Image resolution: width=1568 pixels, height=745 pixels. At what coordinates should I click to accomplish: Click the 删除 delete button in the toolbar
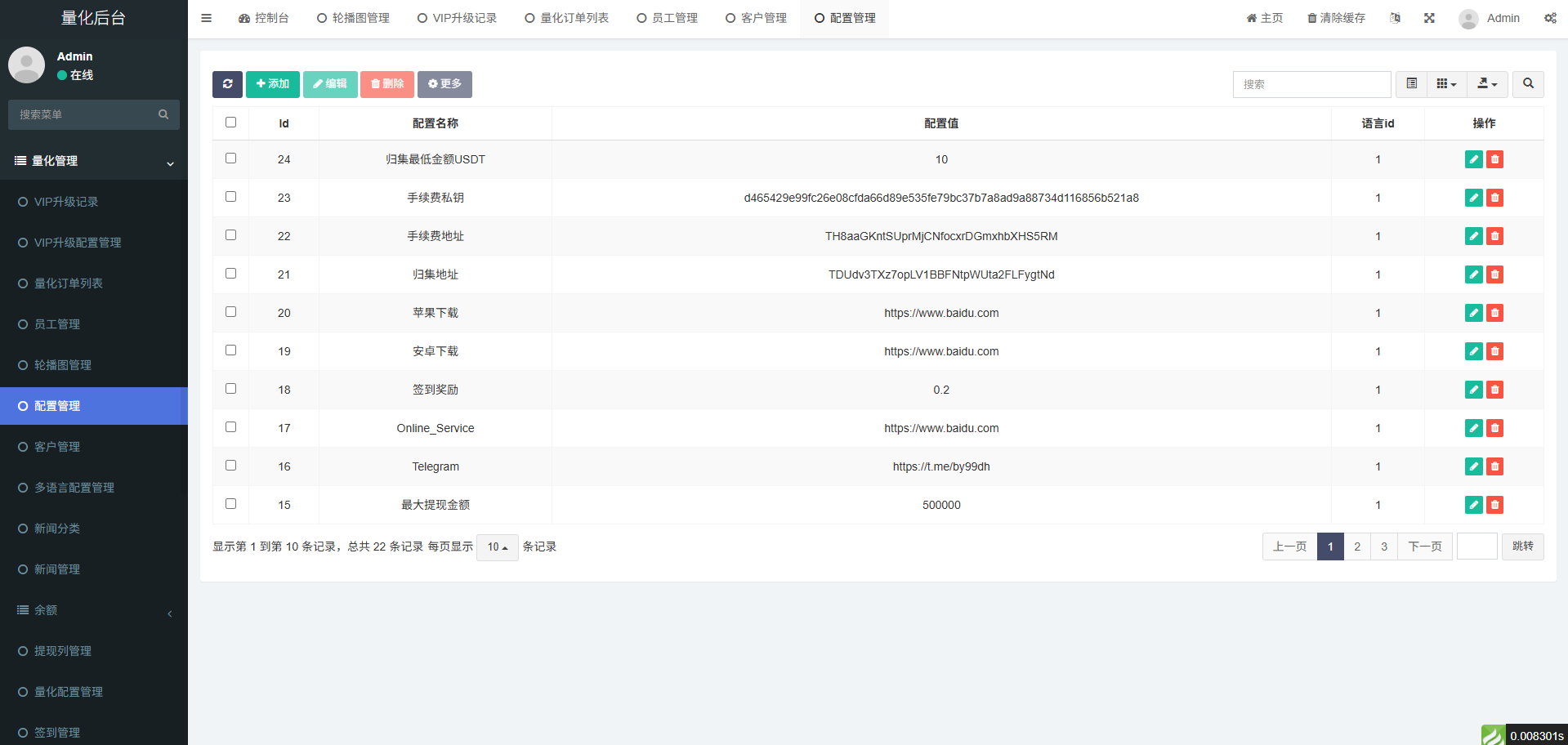pyautogui.click(x=387, y=84)
